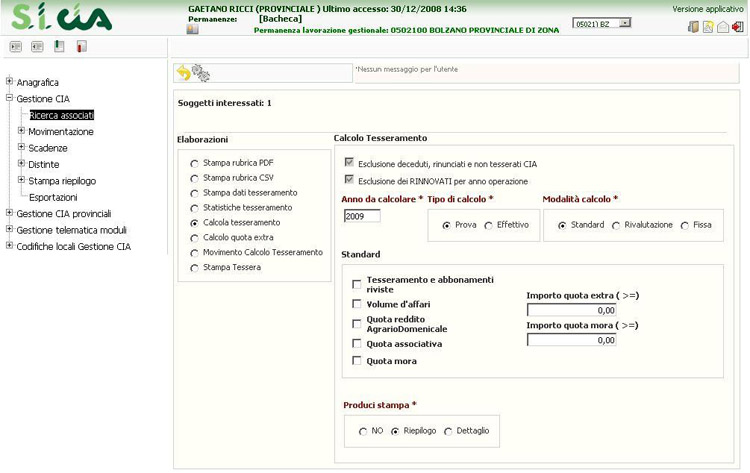Select Stampa rubrica CSV option

[194, 178]
